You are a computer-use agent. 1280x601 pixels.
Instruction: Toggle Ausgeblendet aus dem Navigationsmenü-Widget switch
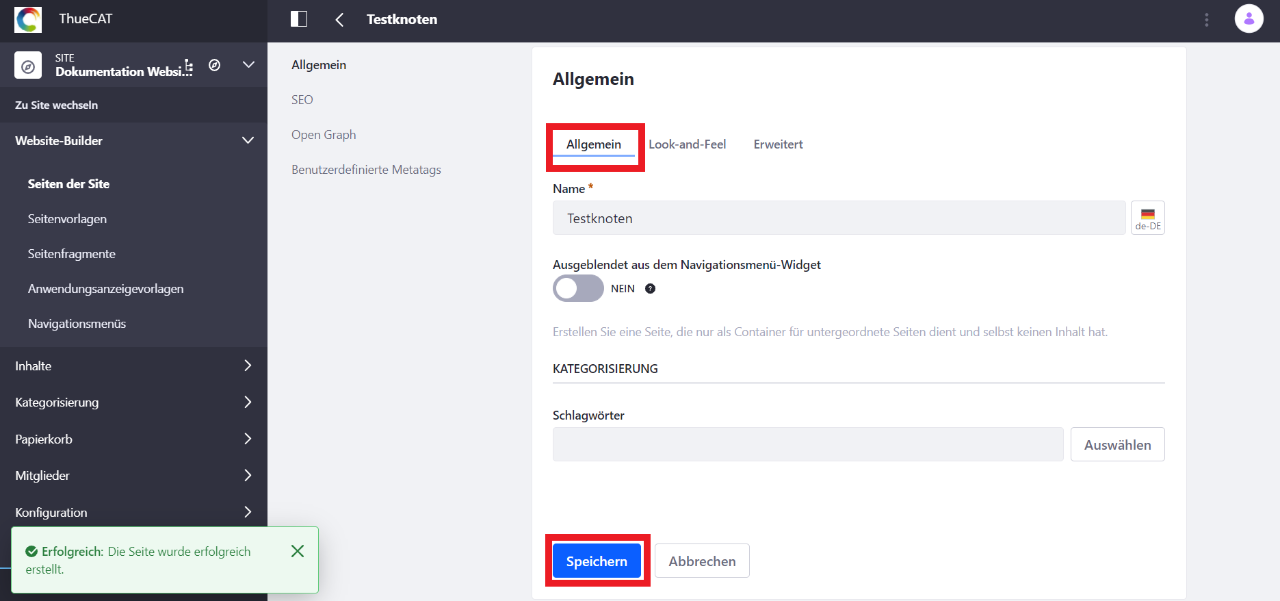pyautogui.click(x=578, y=288)
